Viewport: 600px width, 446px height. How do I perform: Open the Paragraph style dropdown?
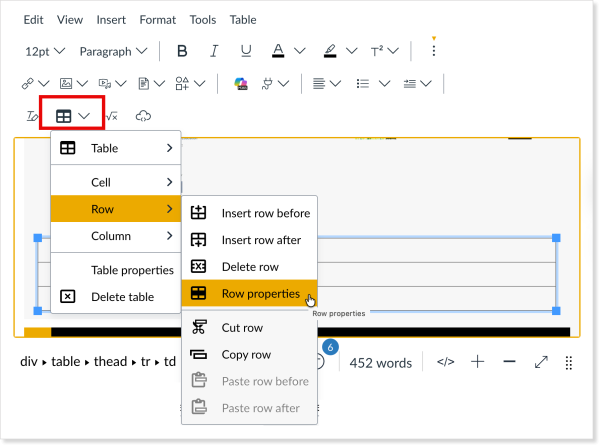pos(113,51)
